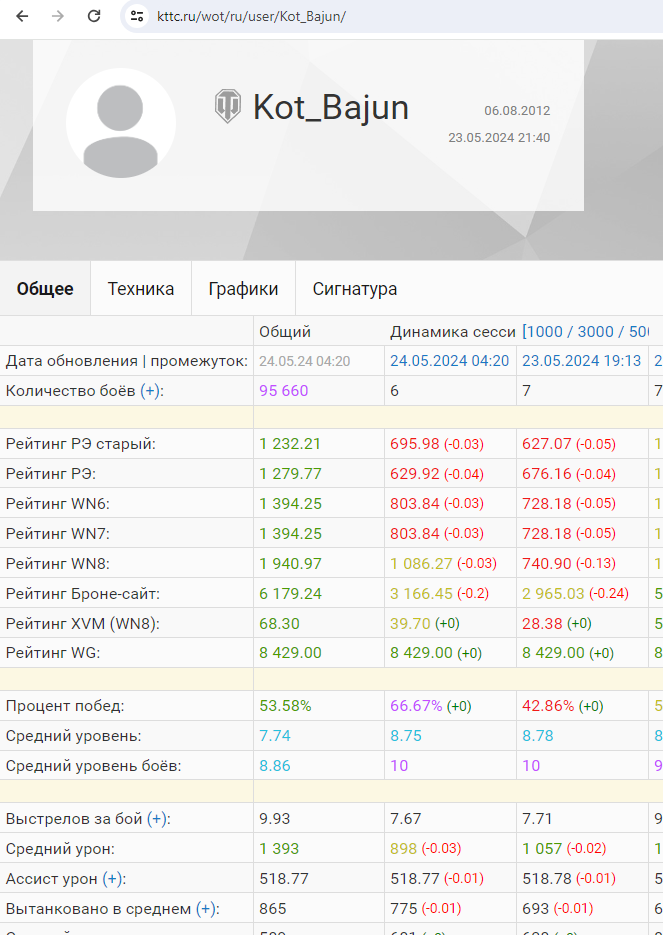This screenshot has width=663, height=935.
Task: Click overall Рейтинг РЭ value 1 279.77
Action: pyautogui.click(x=290, y=474)
